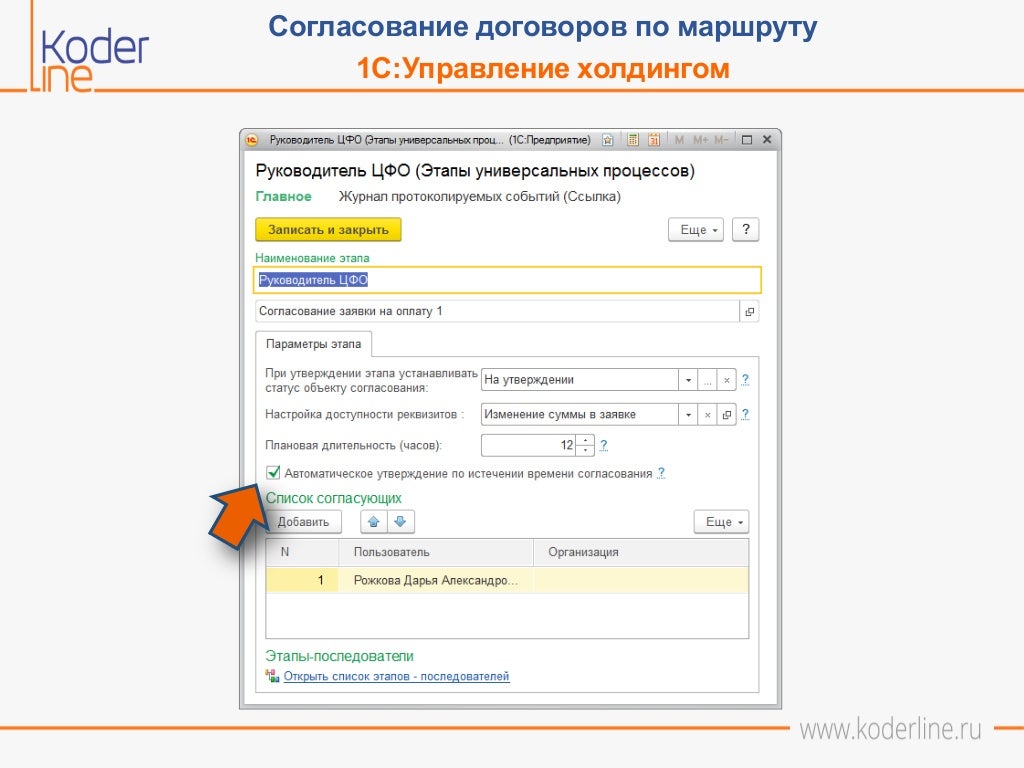The width and height of the screenshot is (1024, 768).
Task: Expand the Изменение суммы в заявке dropdown
Action: (688, 414)
